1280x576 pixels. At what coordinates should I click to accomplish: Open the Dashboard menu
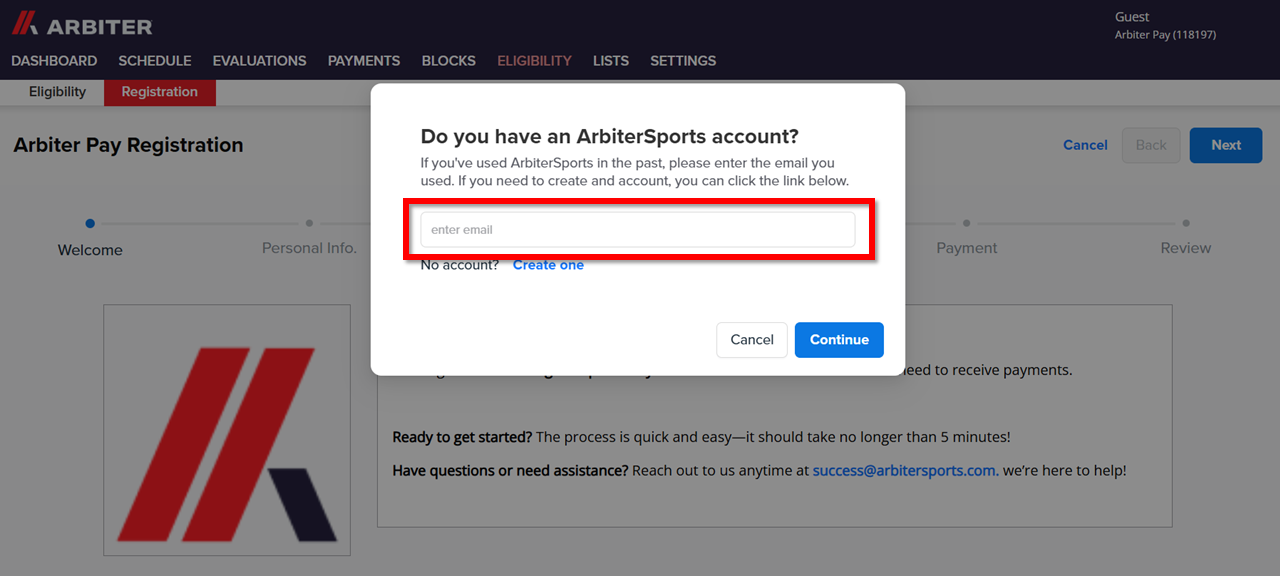point(54,61)
